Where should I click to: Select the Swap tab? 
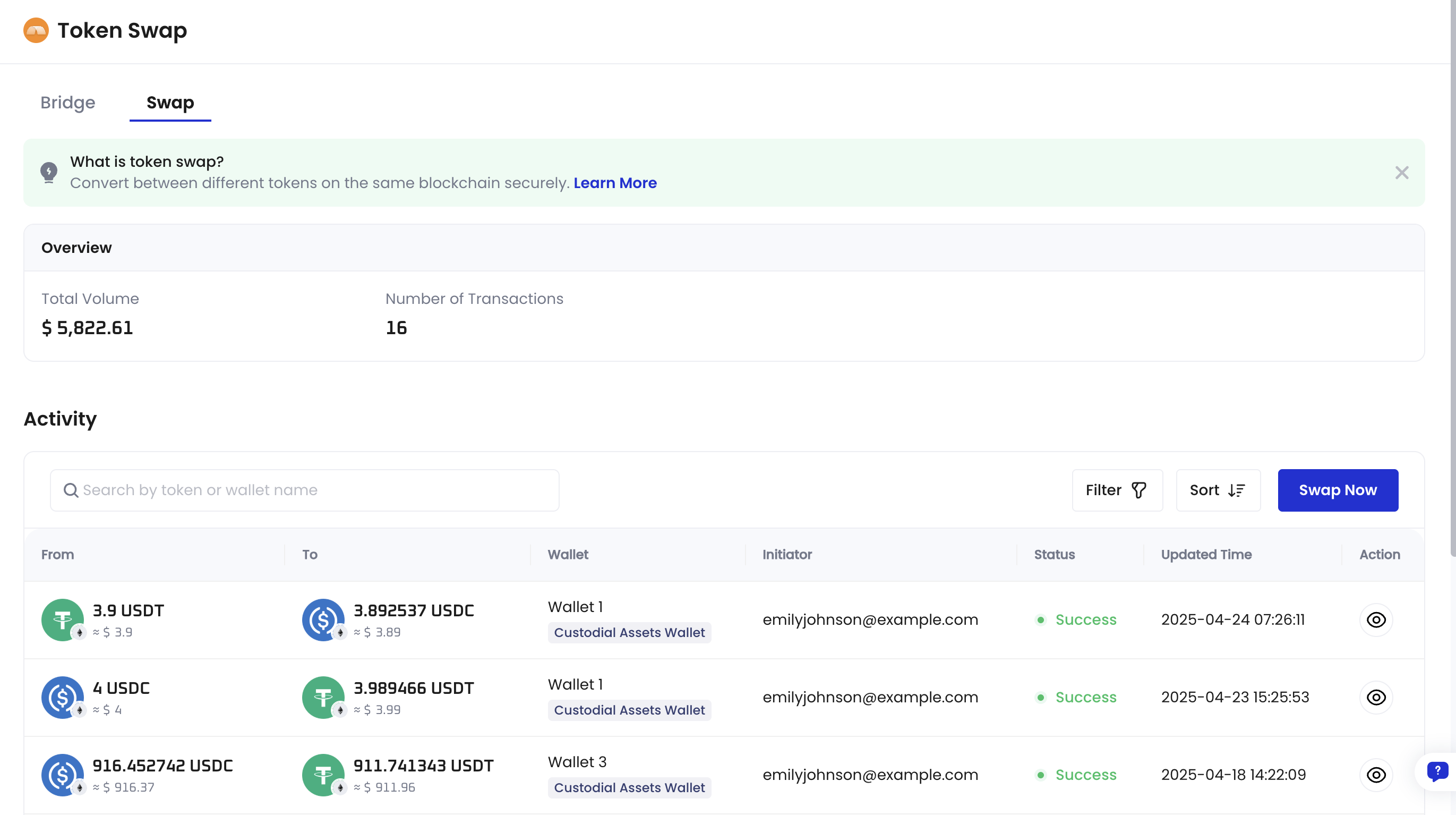pos(170,103)
